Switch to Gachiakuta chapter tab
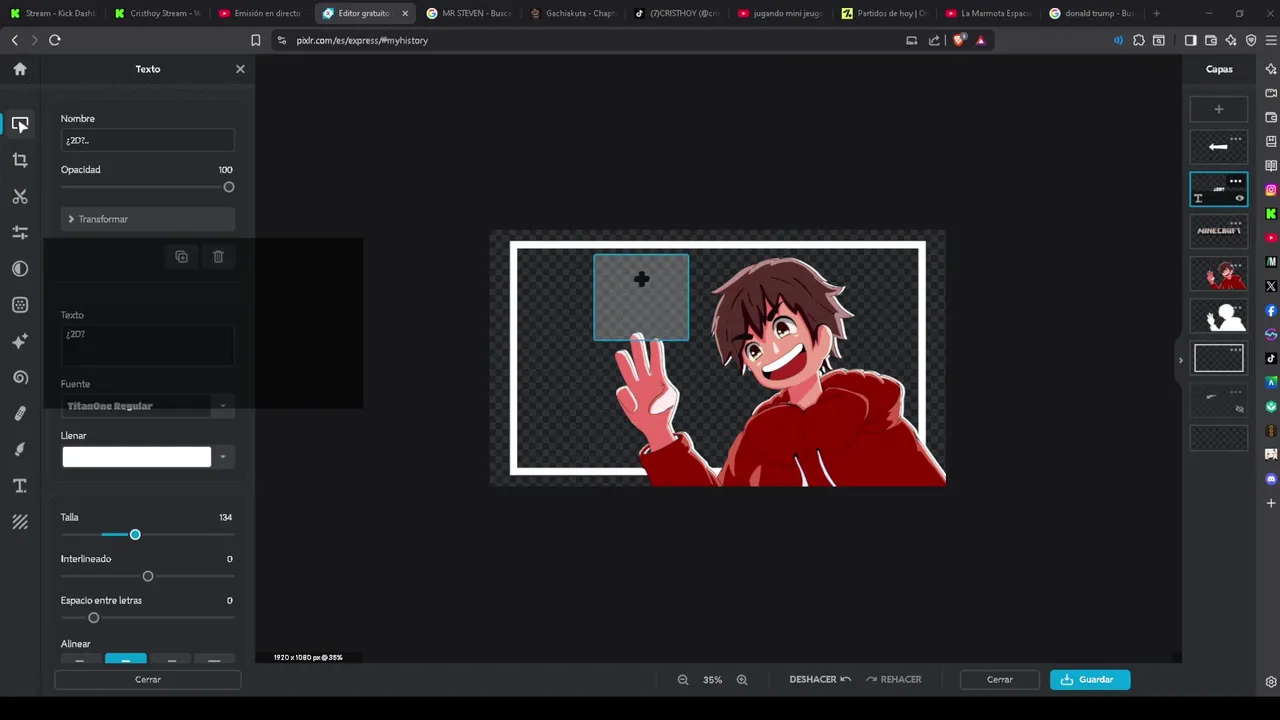 (575, 13)
